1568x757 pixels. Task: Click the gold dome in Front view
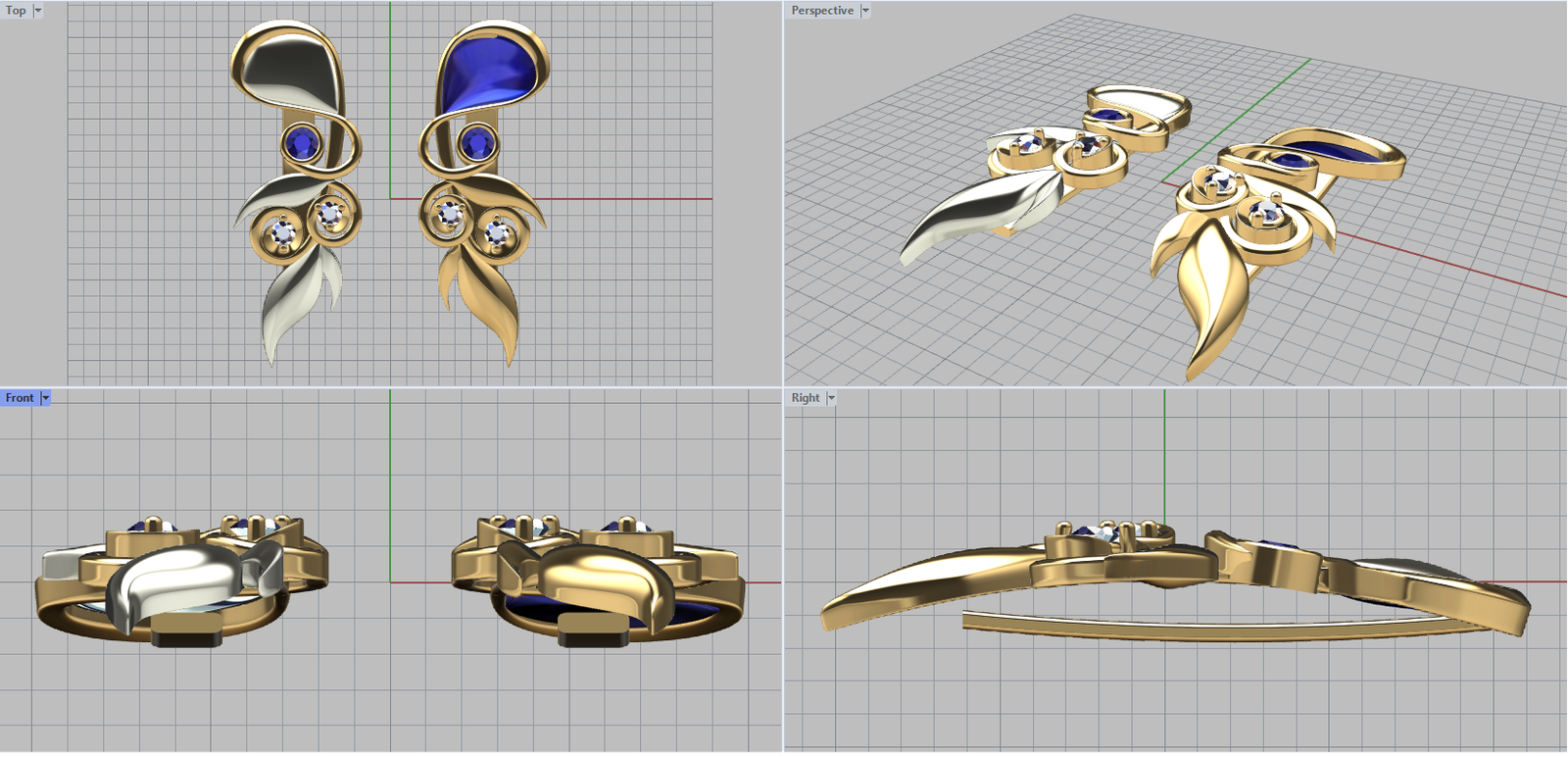click(596, 583)
